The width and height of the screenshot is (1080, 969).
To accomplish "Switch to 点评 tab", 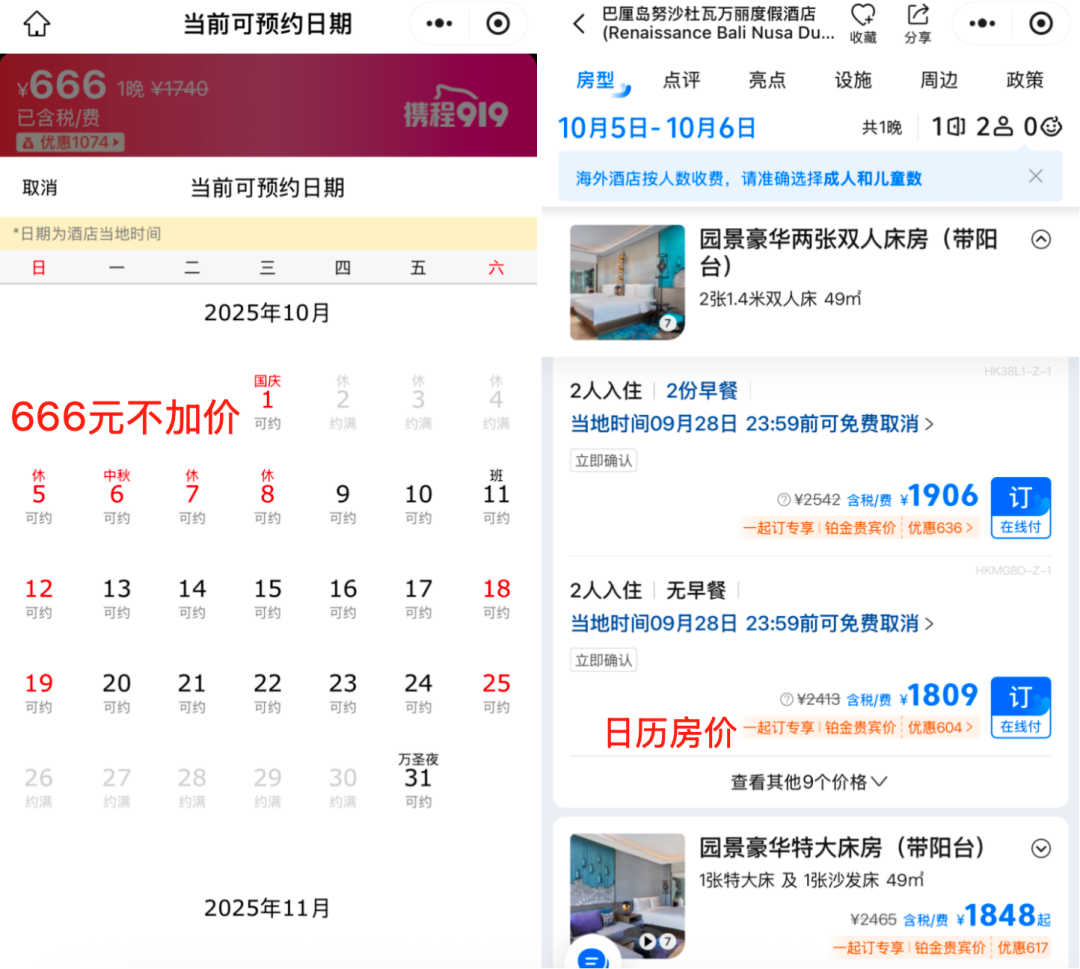I will [681, 81].
